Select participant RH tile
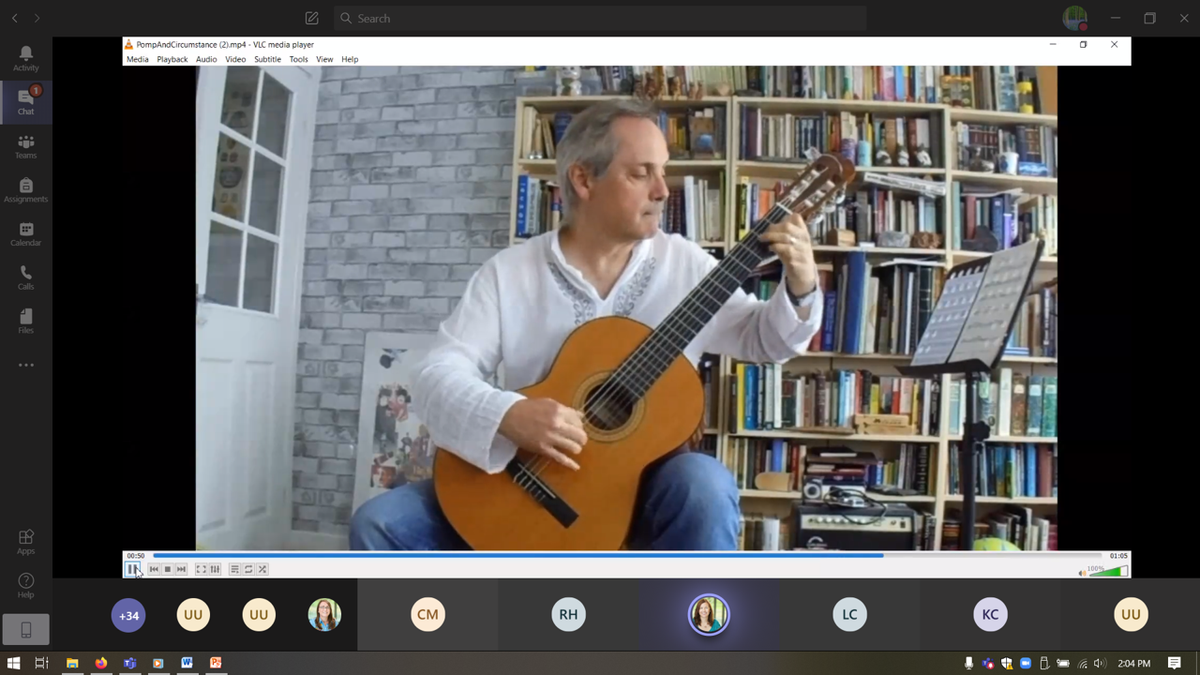The image size is (1200, 675). tap(568, 615)
